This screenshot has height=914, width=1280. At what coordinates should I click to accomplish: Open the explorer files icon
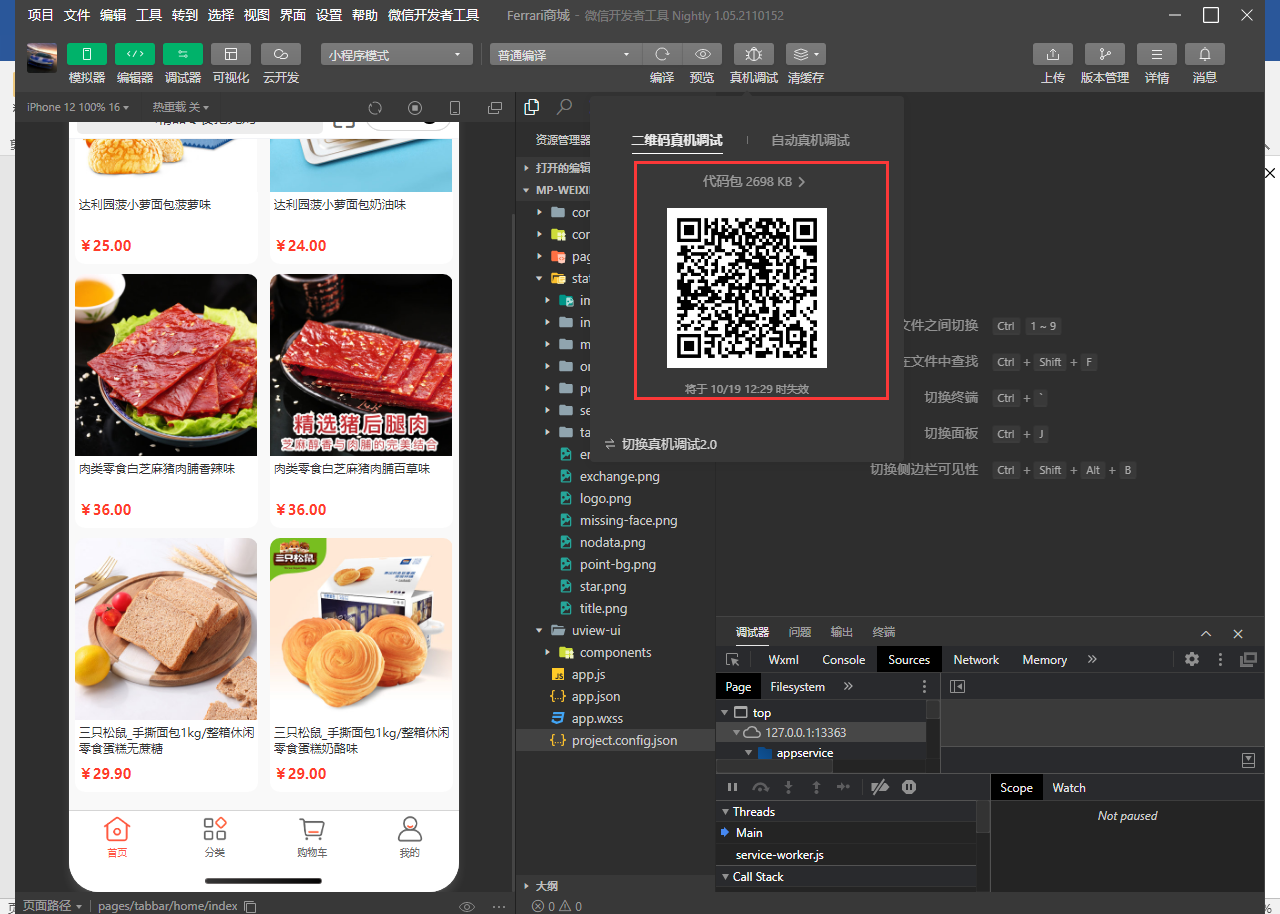(532, 107)
